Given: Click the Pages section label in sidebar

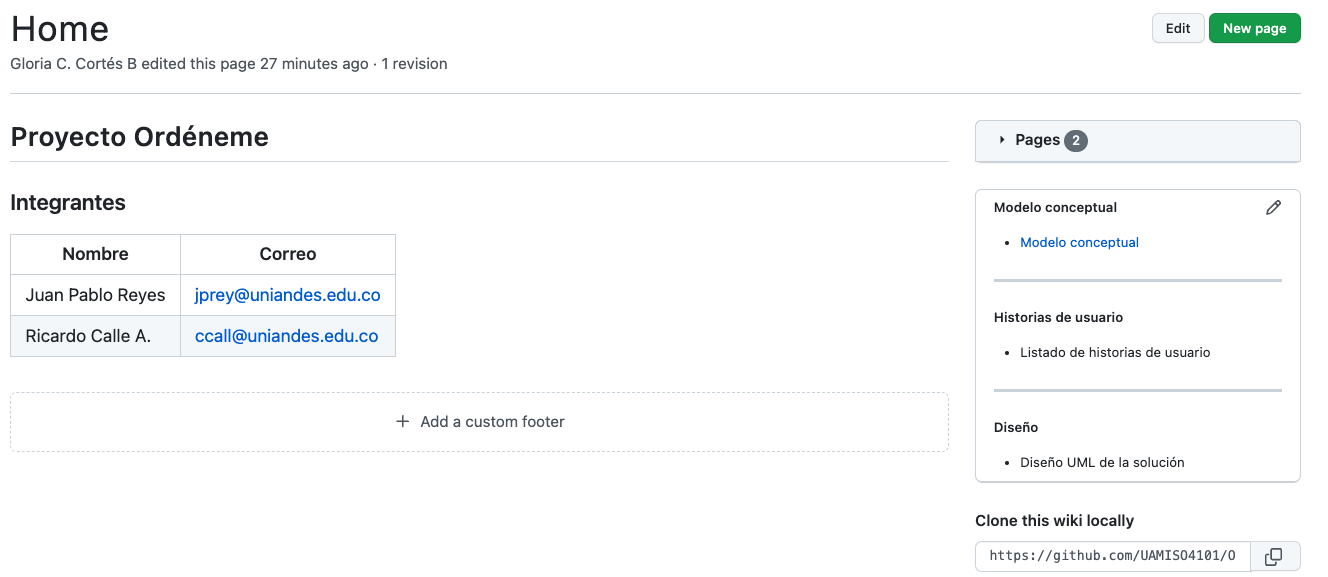Looking at the screenshot, I should 1037,140.
